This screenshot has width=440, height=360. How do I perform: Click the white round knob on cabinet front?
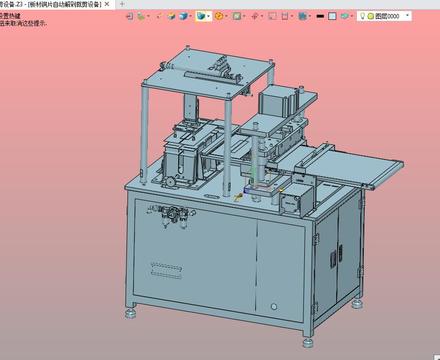point(274,307)
